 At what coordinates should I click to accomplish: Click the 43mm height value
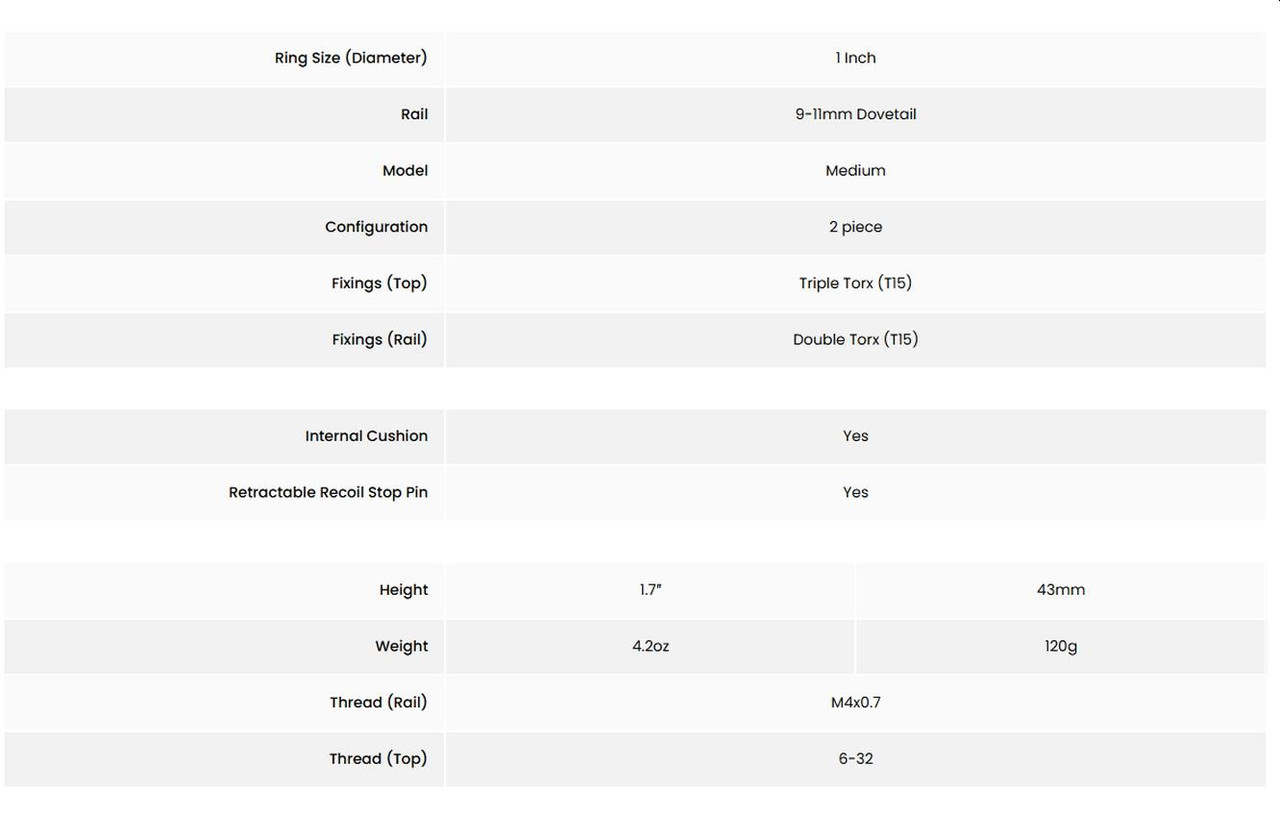point(1060,590)
